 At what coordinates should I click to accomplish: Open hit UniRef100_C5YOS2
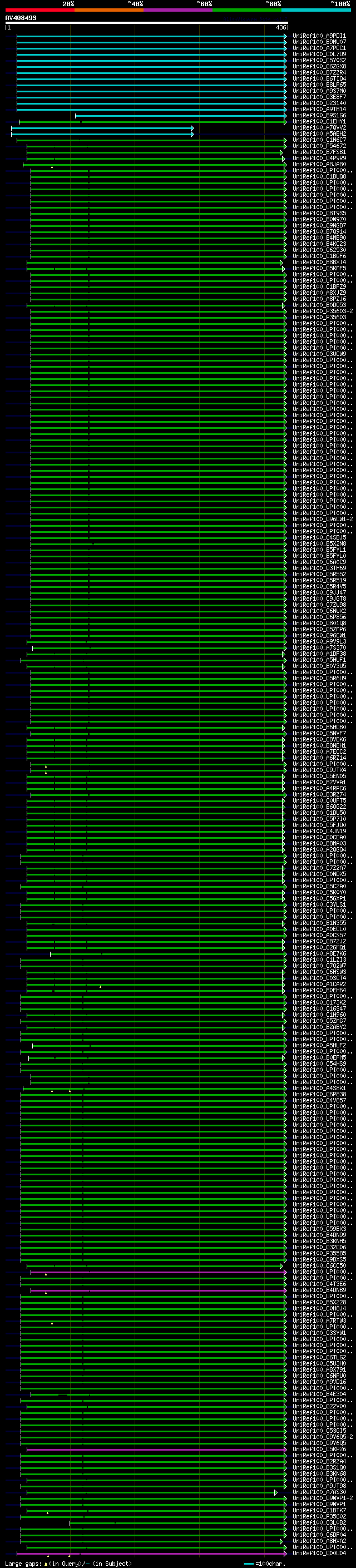tap(319, 60)
